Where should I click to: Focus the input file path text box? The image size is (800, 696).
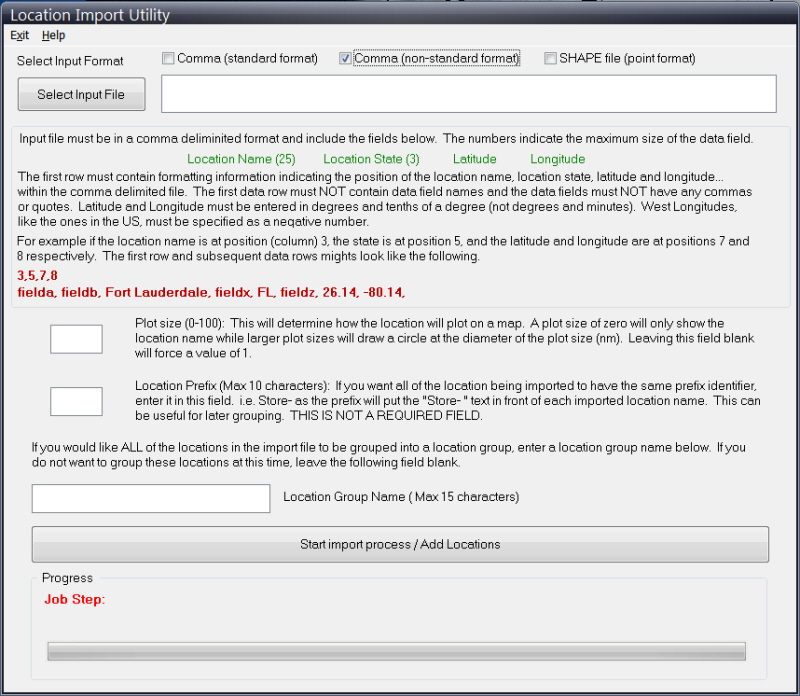coord(468,94)
